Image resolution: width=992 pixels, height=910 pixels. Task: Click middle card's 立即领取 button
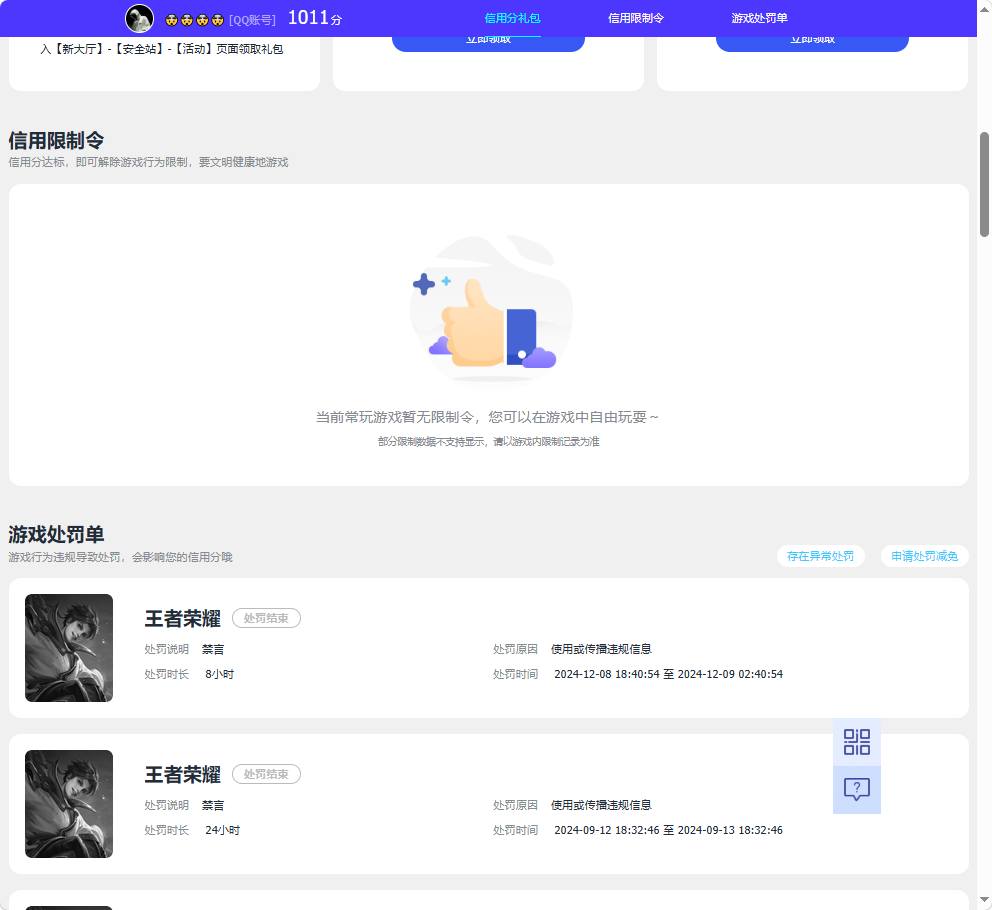click(x=488, y=43)
